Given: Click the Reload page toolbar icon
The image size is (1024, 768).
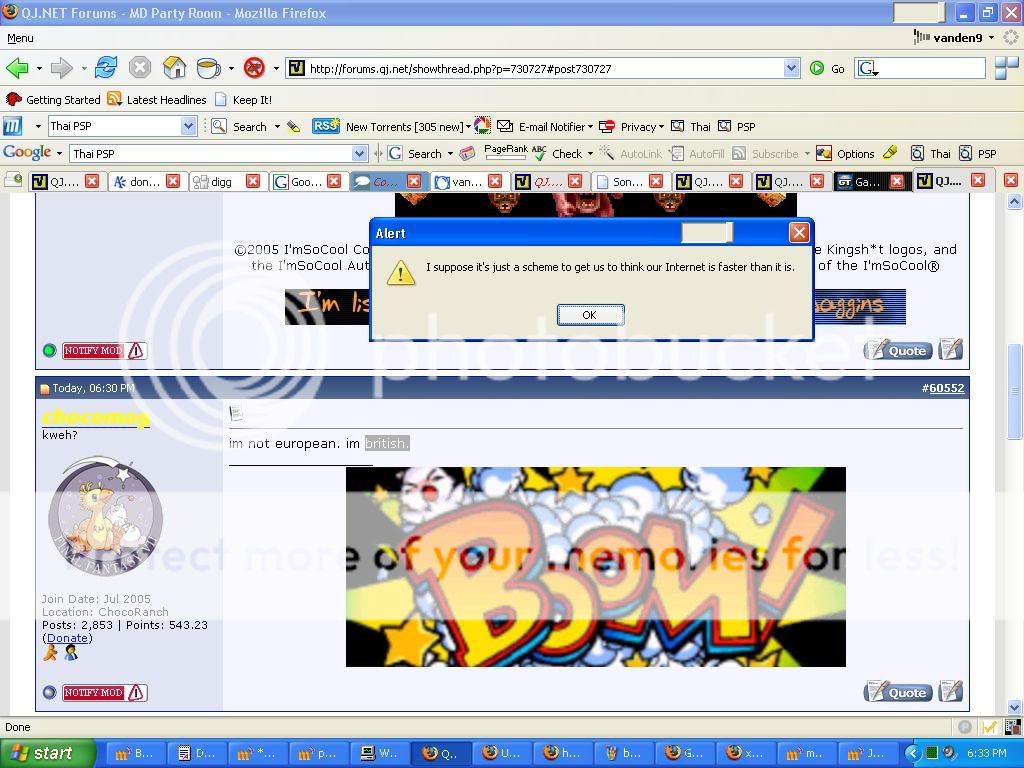Looking at the screenshot, I should (106, 68).
